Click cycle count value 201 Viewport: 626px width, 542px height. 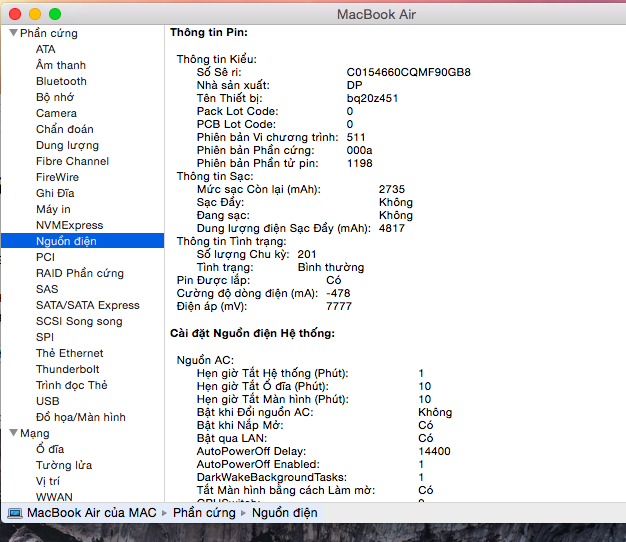click(x=307, y=254)
